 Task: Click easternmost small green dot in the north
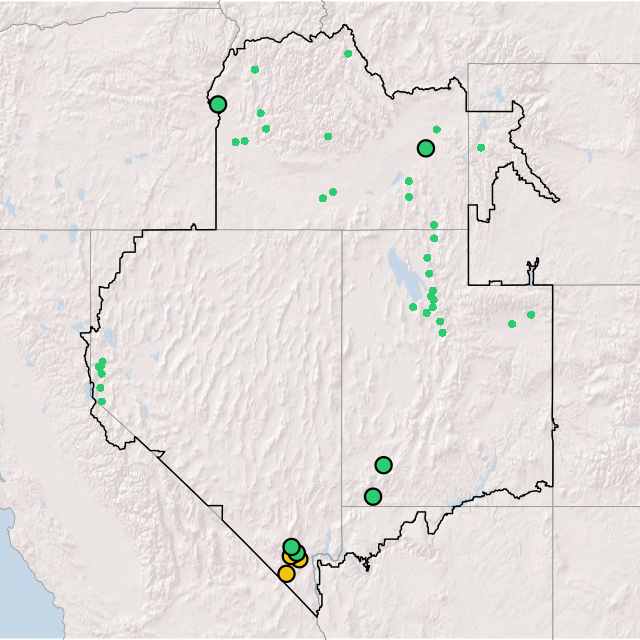pyautogui.click(x=481, y=148)
